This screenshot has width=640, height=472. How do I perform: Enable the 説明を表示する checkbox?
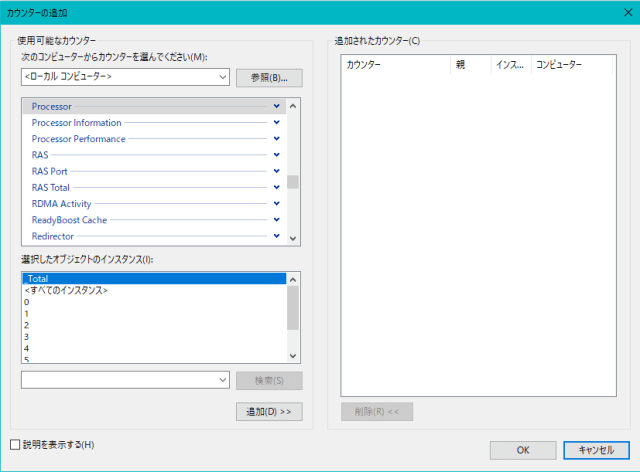(14, 444)
